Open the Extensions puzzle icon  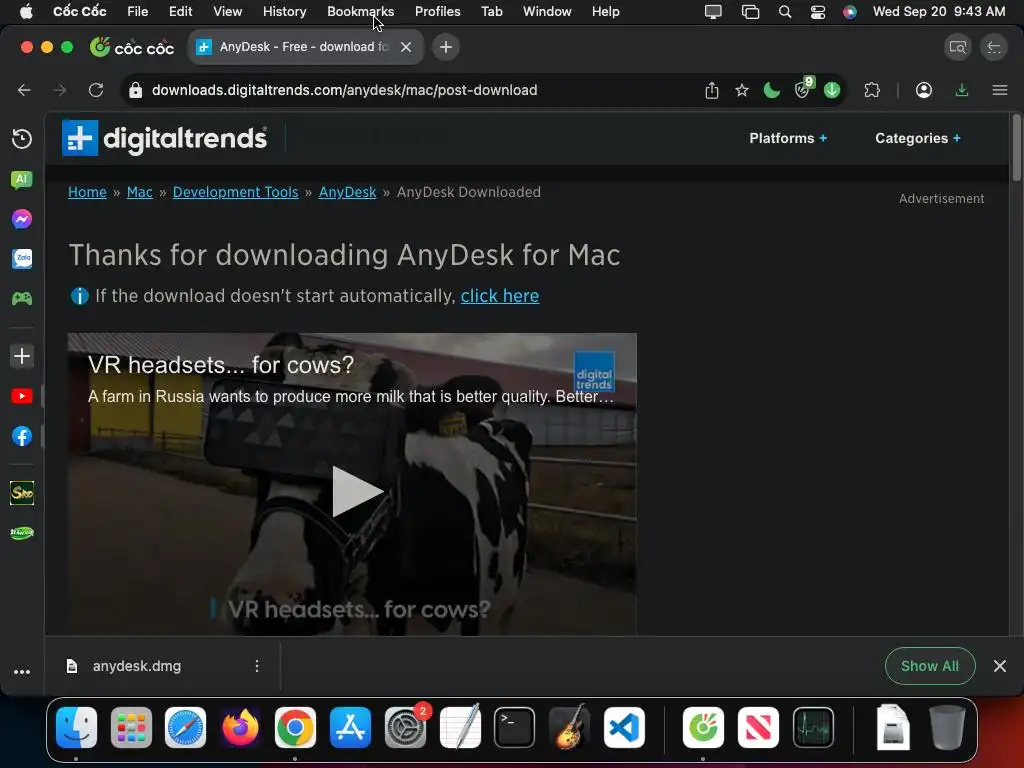coord(872,90)
